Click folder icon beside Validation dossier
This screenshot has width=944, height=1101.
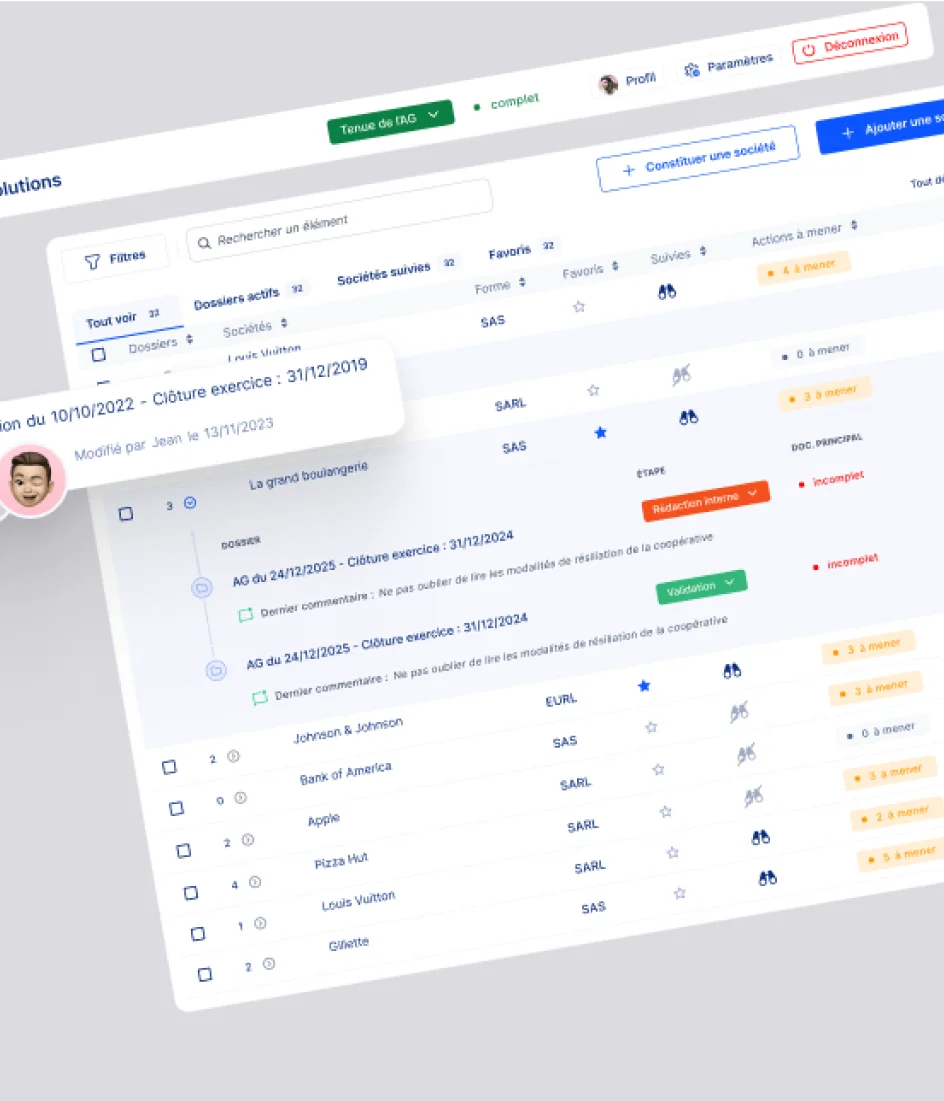pos(216,671)
